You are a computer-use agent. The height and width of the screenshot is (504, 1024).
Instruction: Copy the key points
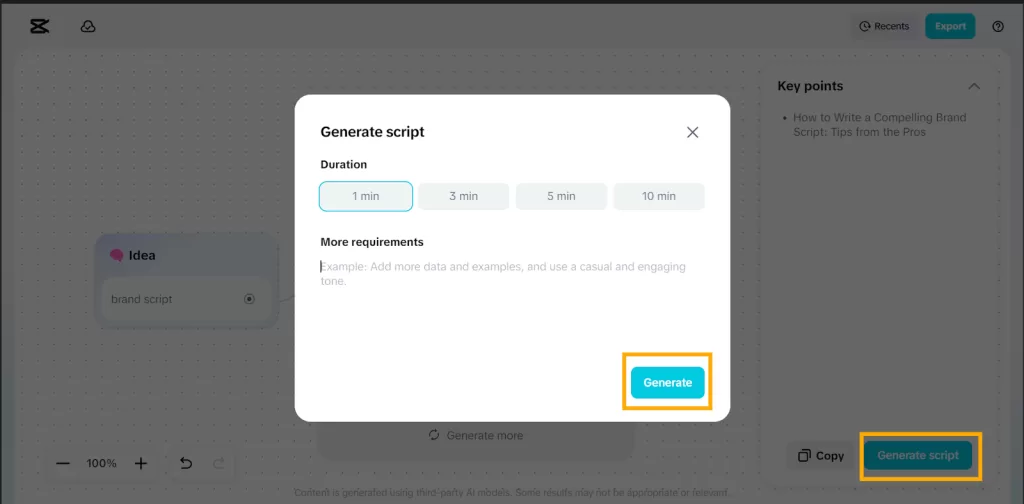[x=821, y=455]
